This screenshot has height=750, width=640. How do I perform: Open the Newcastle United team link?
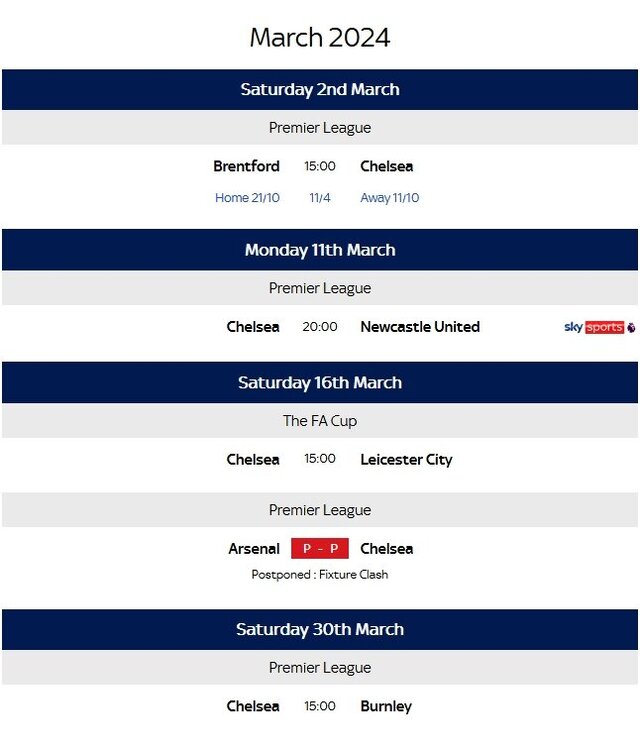coord(420,327)
